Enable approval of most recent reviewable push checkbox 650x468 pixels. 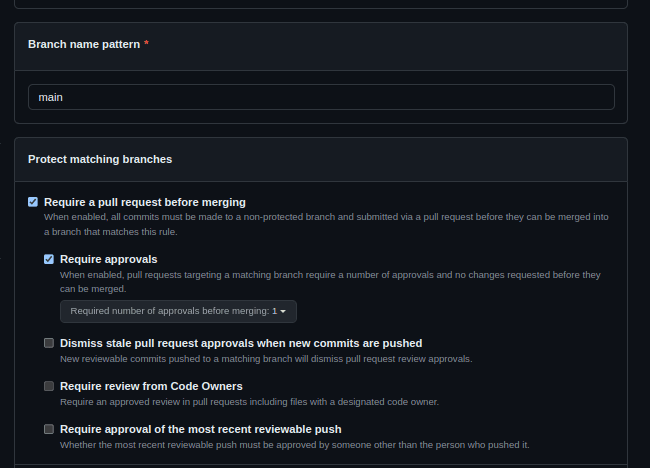point(49,429)
